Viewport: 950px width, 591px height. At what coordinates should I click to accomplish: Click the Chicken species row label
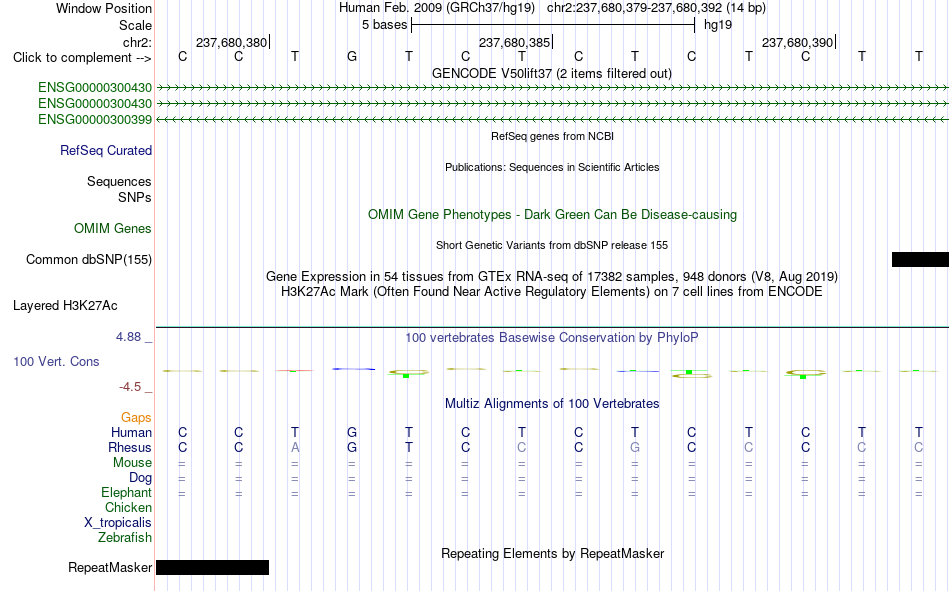(128, 507)
